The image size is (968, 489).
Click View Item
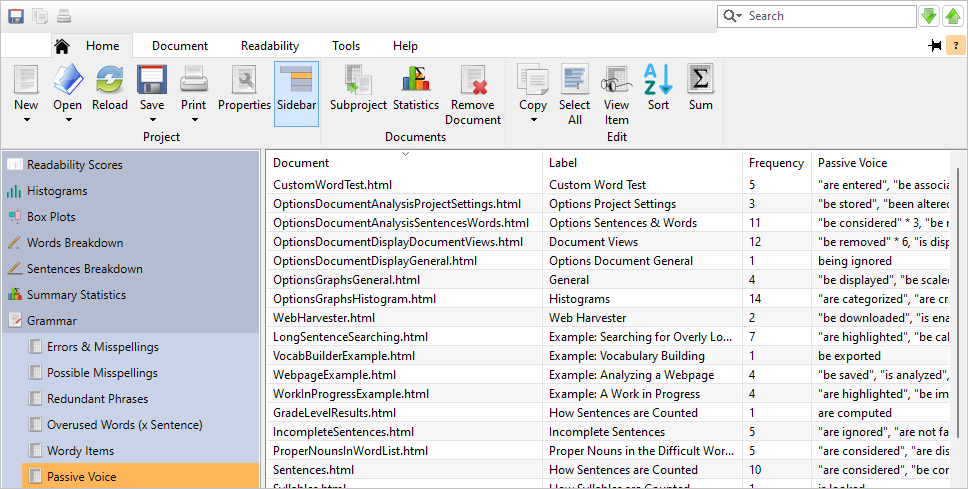[617, 94]
